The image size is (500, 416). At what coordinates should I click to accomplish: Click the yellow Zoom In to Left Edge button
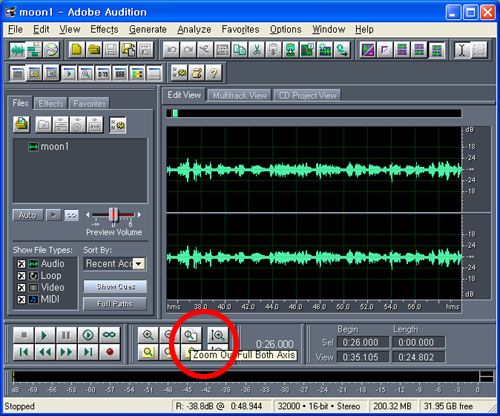click(x=148, y=352)
